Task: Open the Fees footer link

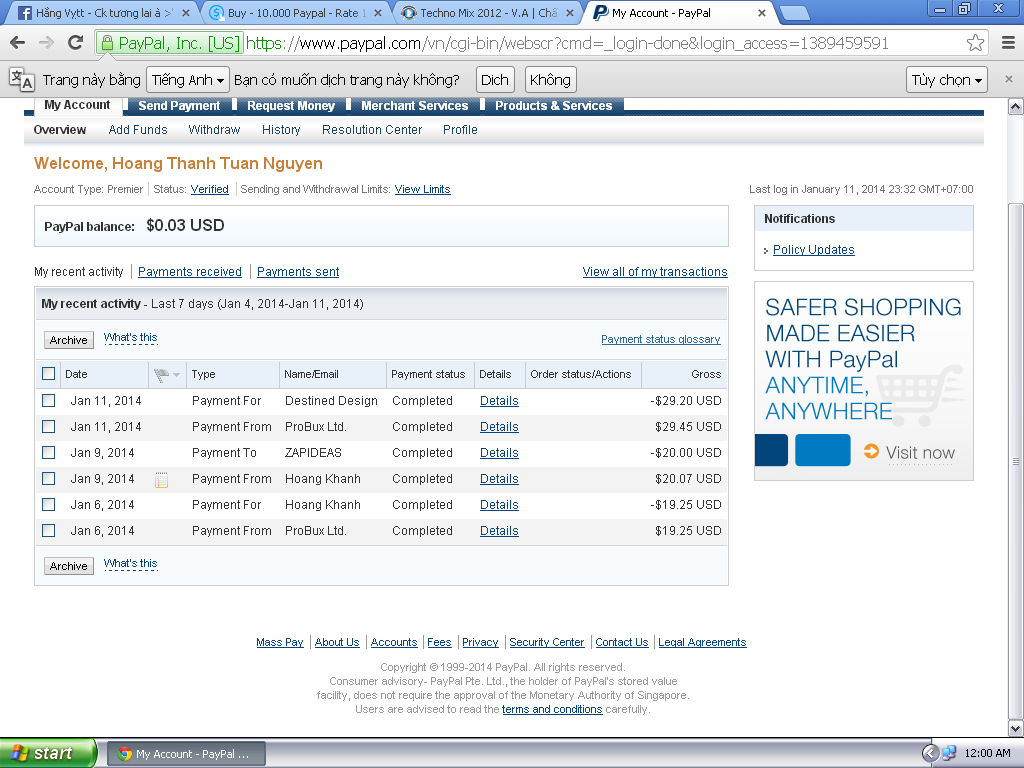Action: click(439, 643)
